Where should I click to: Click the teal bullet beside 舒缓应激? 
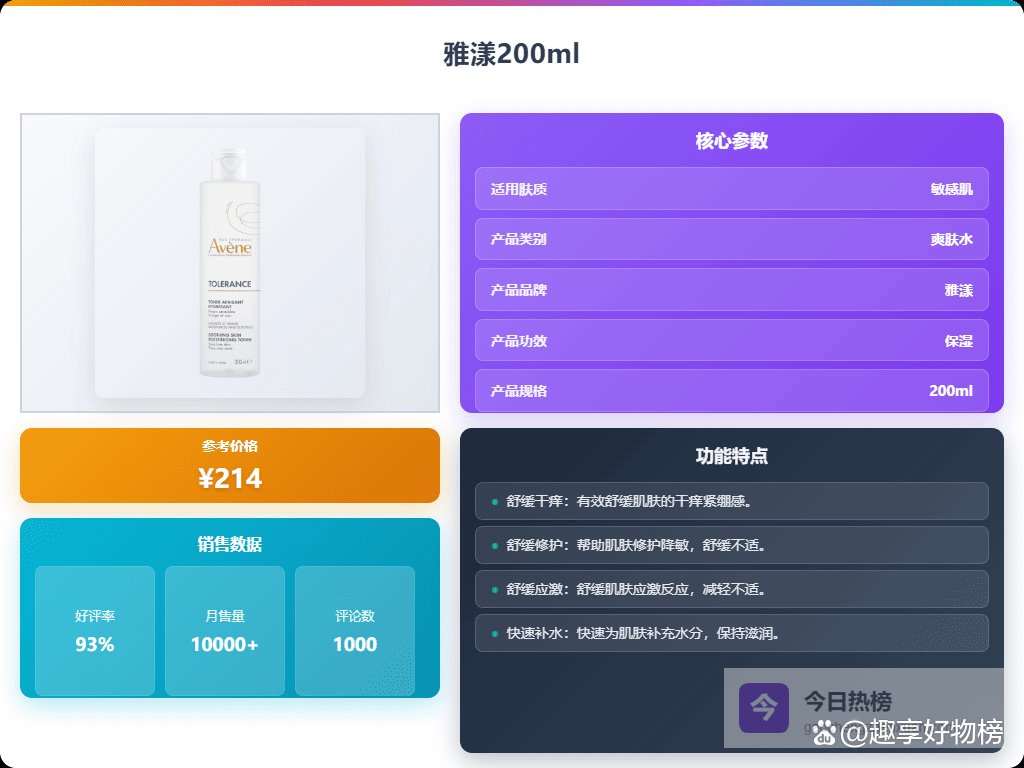click(x=495, y=589)
